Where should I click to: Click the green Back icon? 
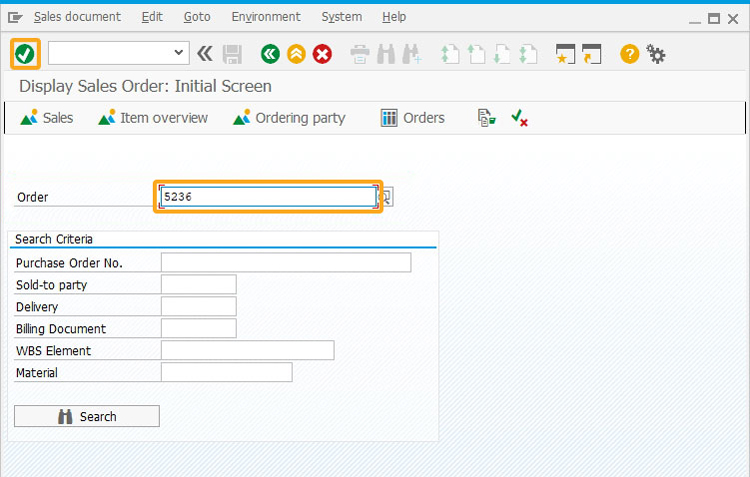270,54
